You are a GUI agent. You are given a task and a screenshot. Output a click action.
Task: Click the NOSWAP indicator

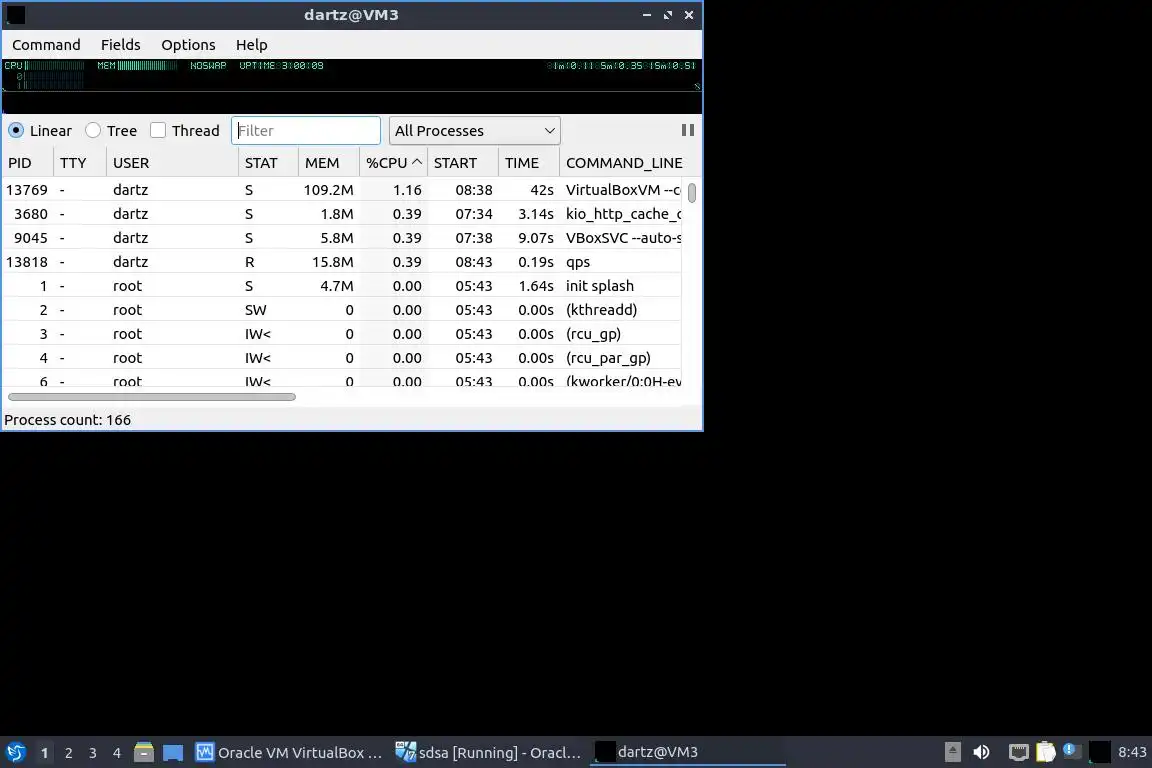[x=208, y=65]
